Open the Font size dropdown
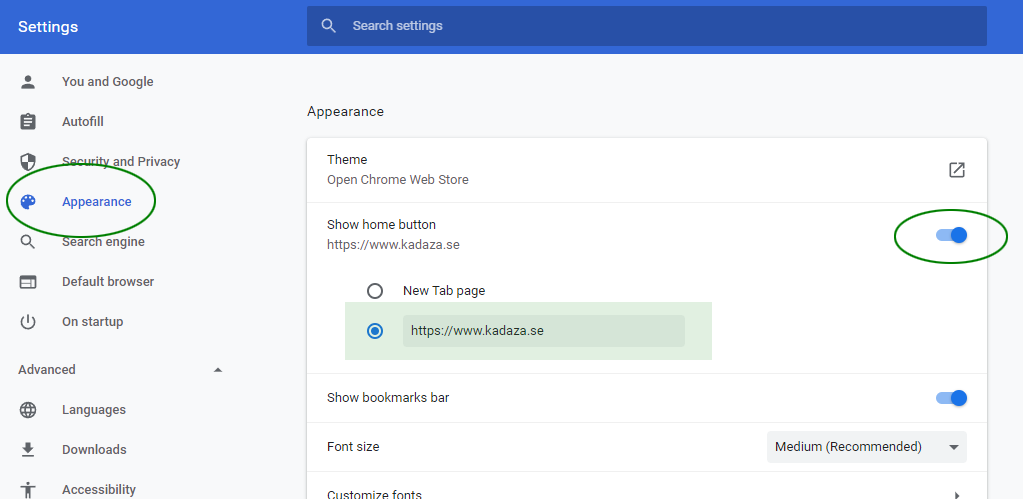 point(866,447)
